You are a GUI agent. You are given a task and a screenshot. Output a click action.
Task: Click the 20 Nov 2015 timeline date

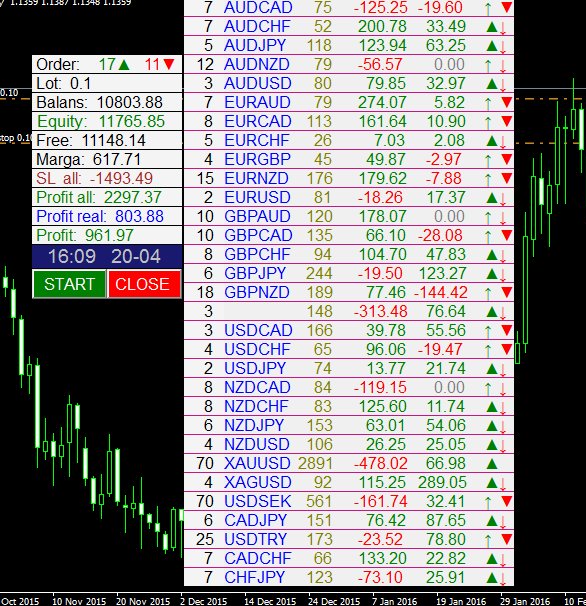pyautogui.click(x=143, y=601)
